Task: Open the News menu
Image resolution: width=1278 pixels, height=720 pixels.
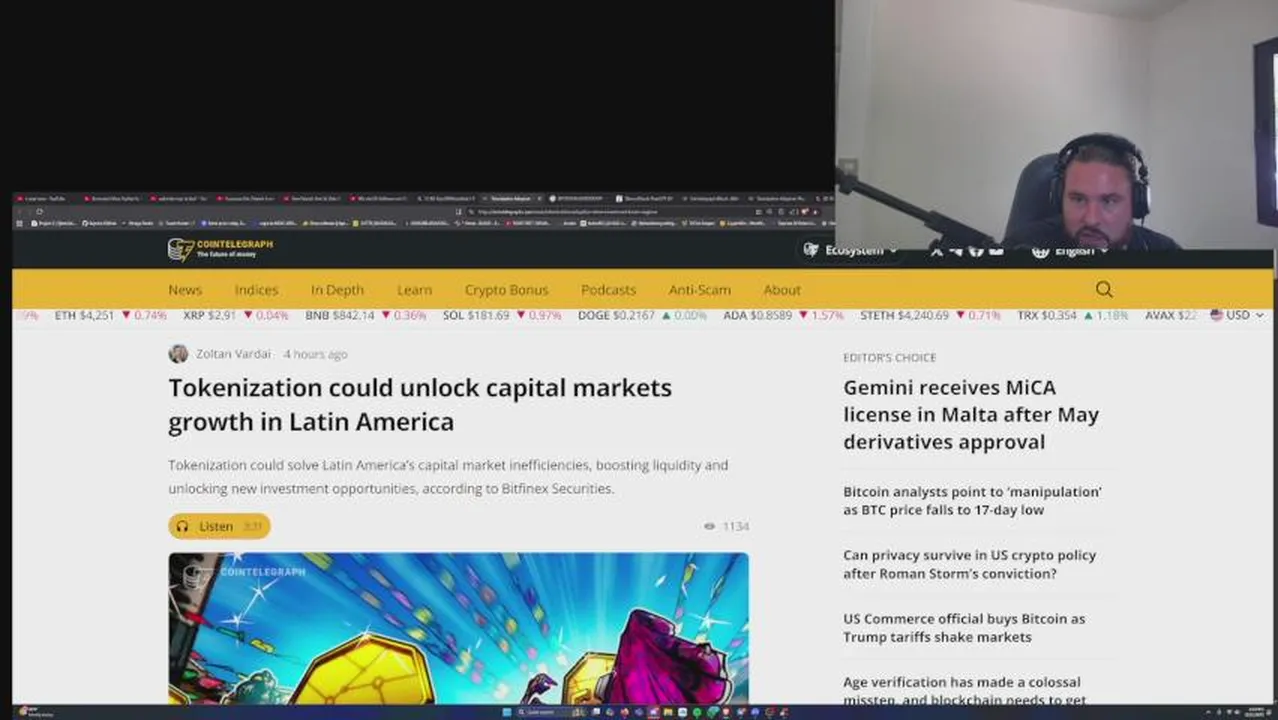Action: (185, 289)
